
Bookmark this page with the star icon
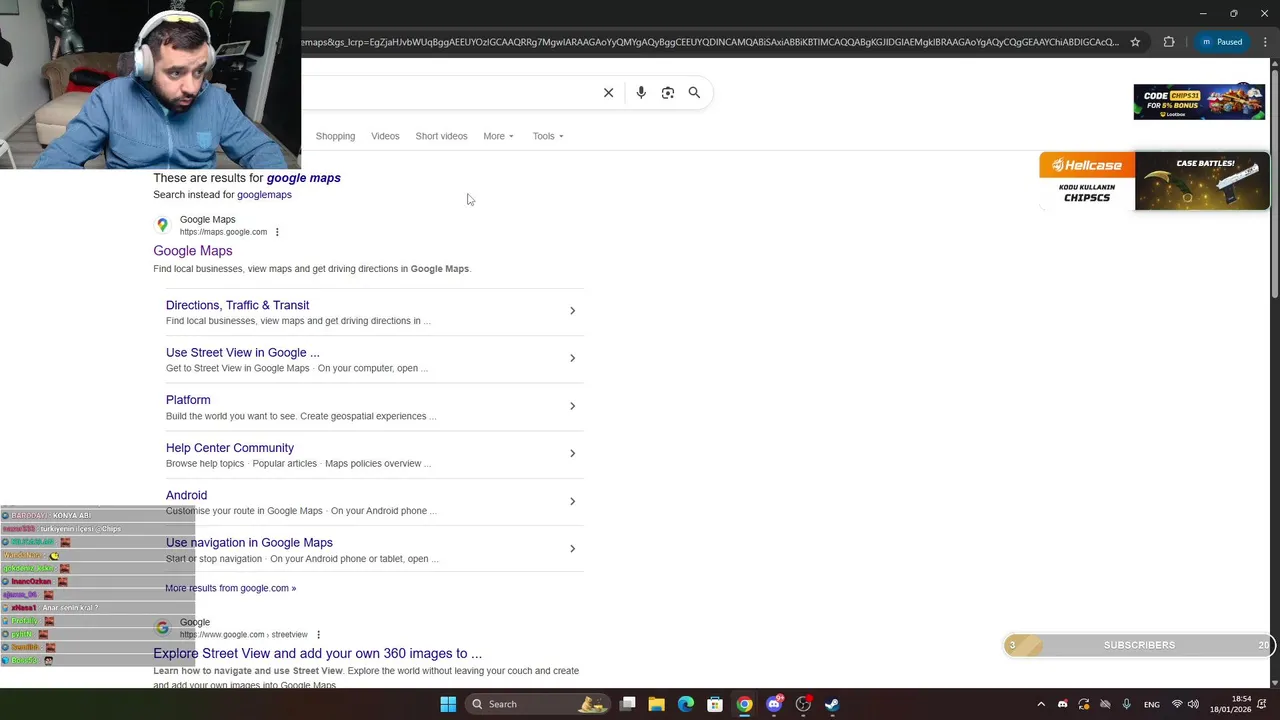1135,42
